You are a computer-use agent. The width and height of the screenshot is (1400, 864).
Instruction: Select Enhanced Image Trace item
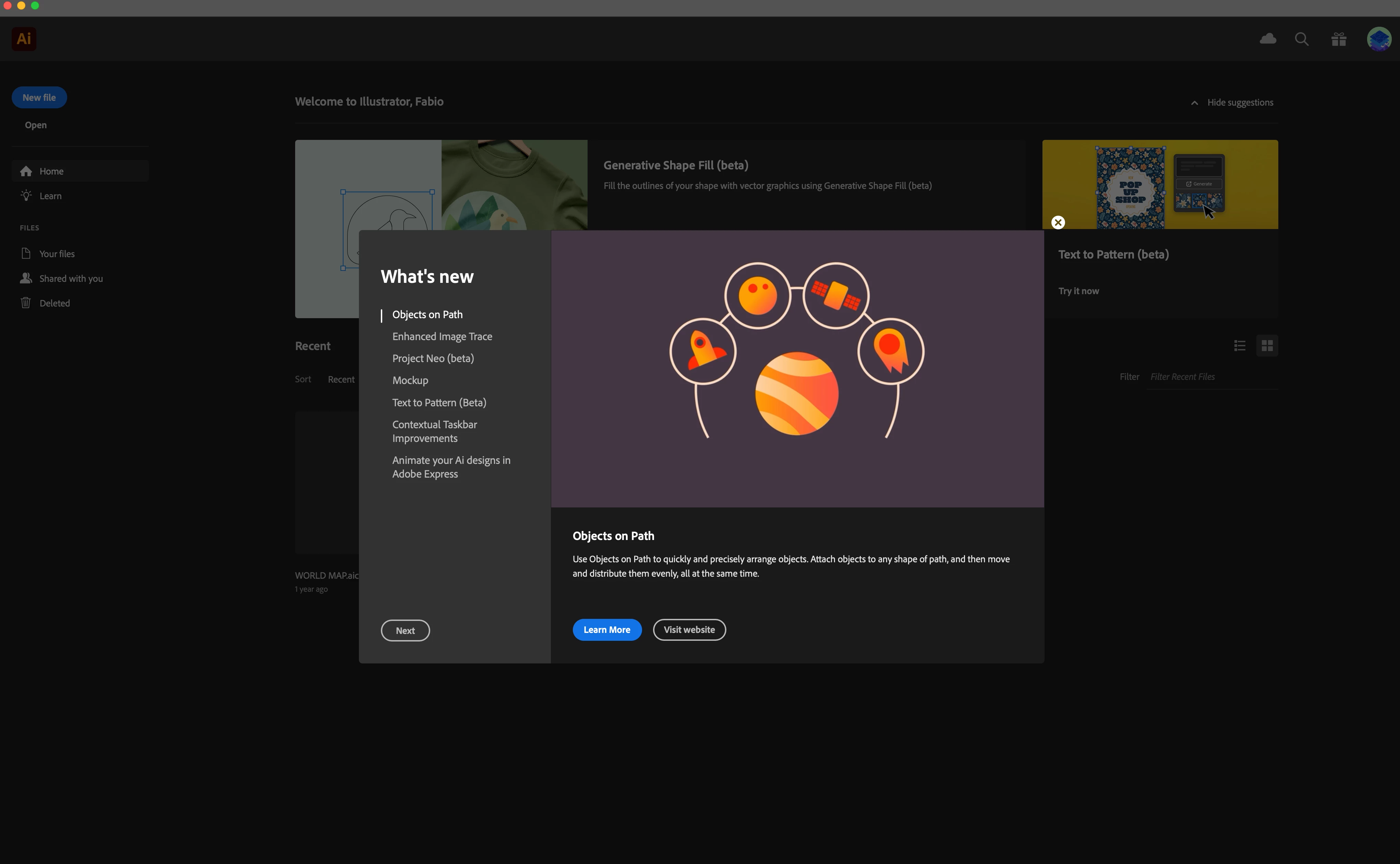coord(442,337)
